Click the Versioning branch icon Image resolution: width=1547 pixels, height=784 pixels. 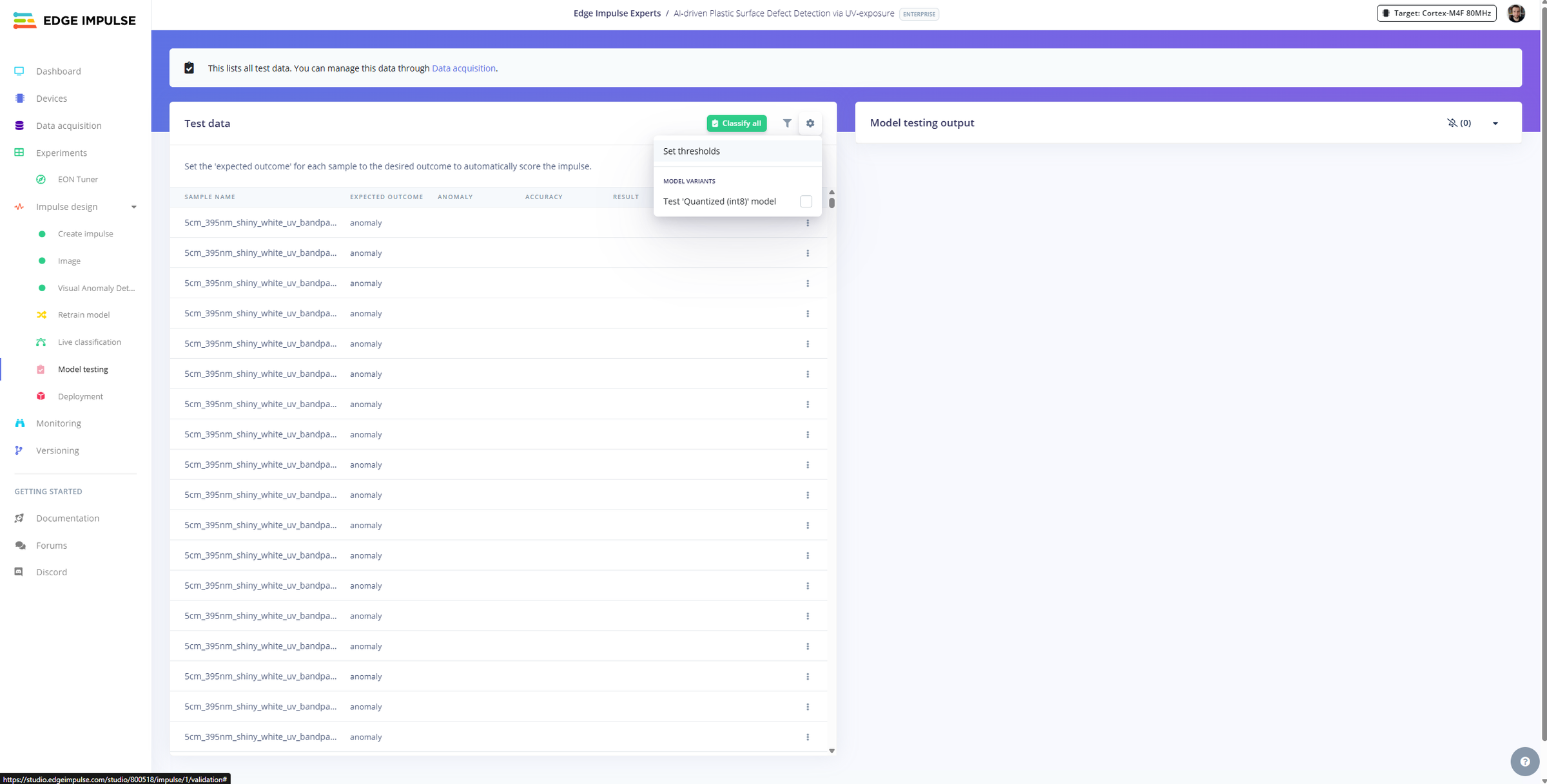[19, 450]
